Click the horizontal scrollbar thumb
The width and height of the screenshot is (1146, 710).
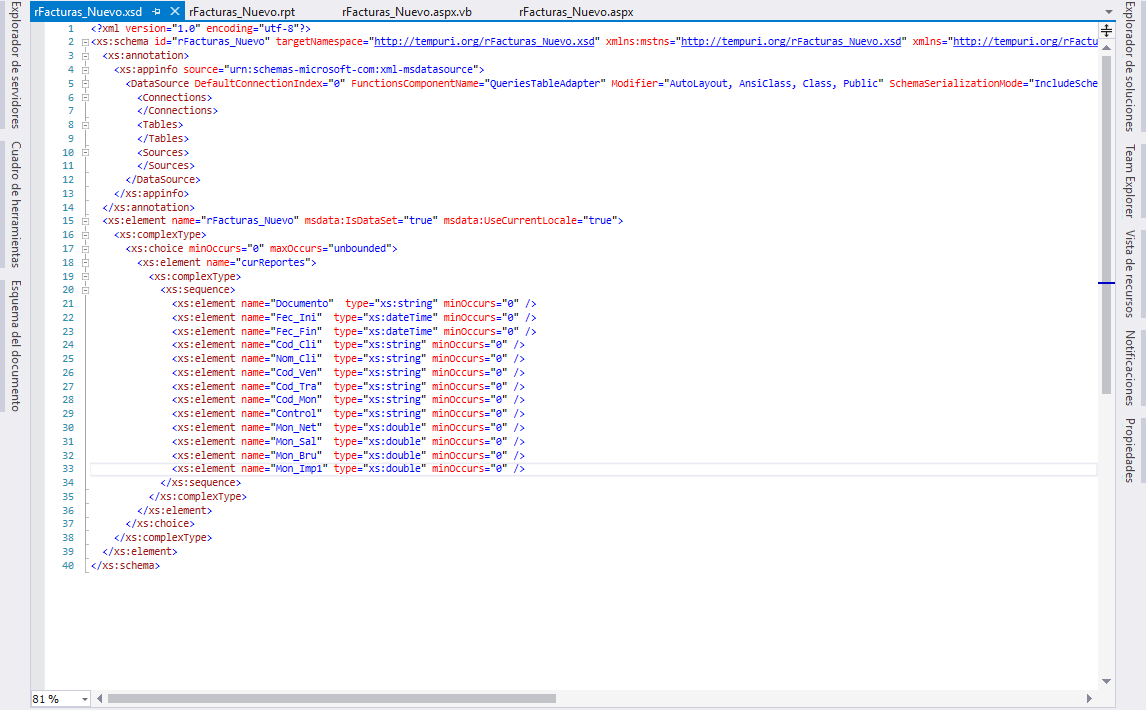point(590,698)
